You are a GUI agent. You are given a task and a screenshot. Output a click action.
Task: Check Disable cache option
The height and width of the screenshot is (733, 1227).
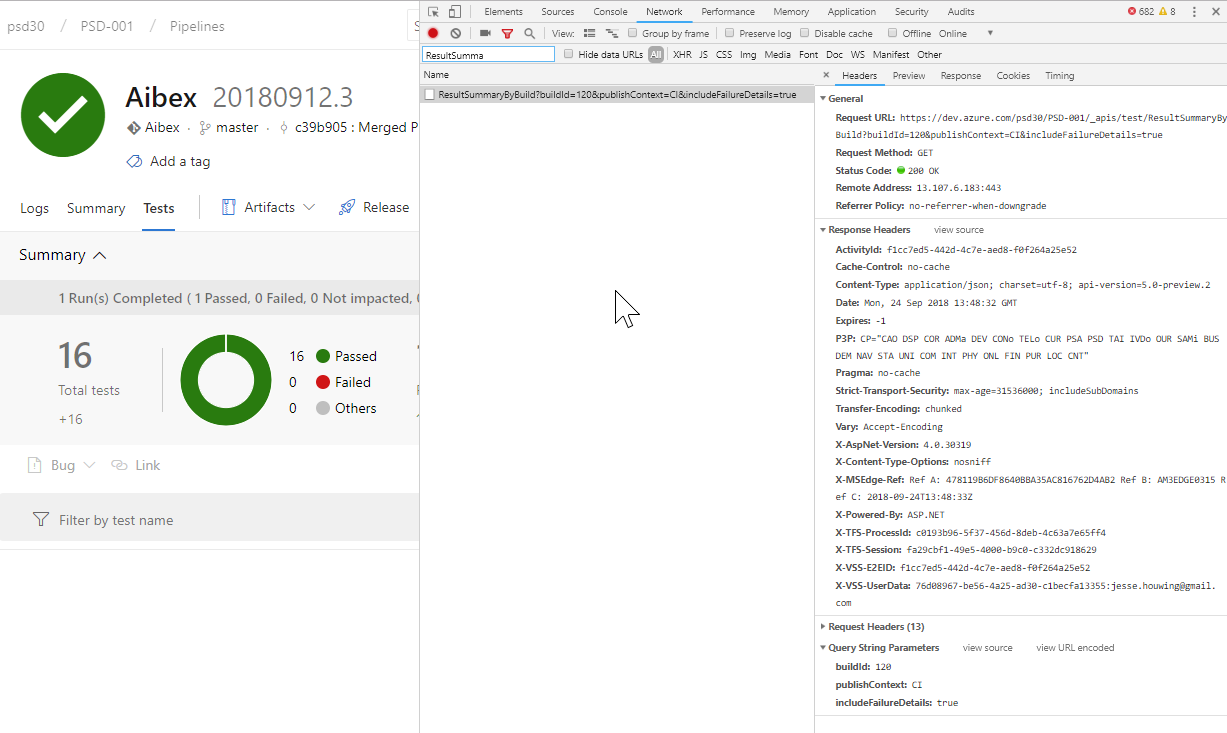click(x=805, y=33)
